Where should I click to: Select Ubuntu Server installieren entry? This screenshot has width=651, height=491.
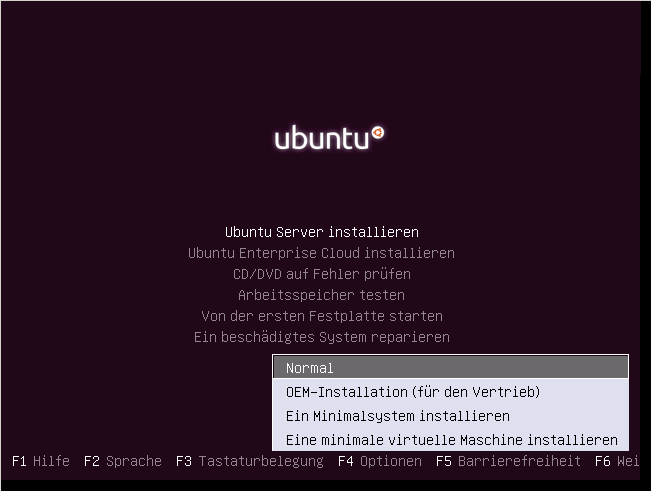point(322,232)
